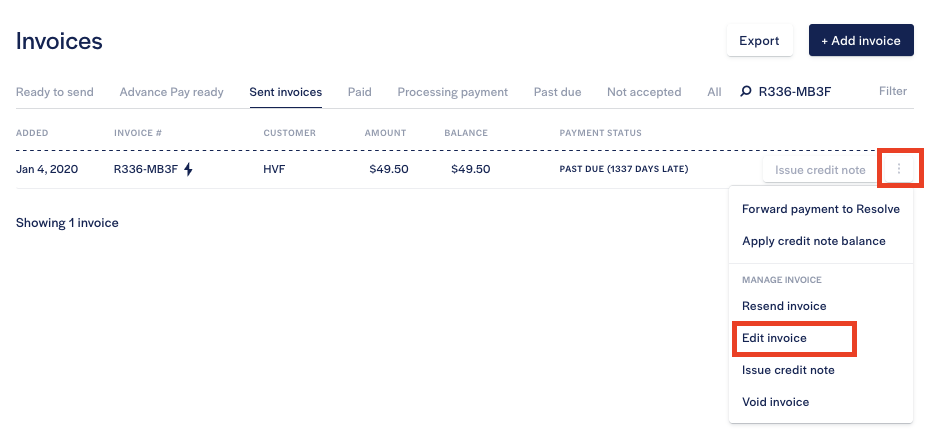Choose Resend invoice from menu

[x=784, y=306]
